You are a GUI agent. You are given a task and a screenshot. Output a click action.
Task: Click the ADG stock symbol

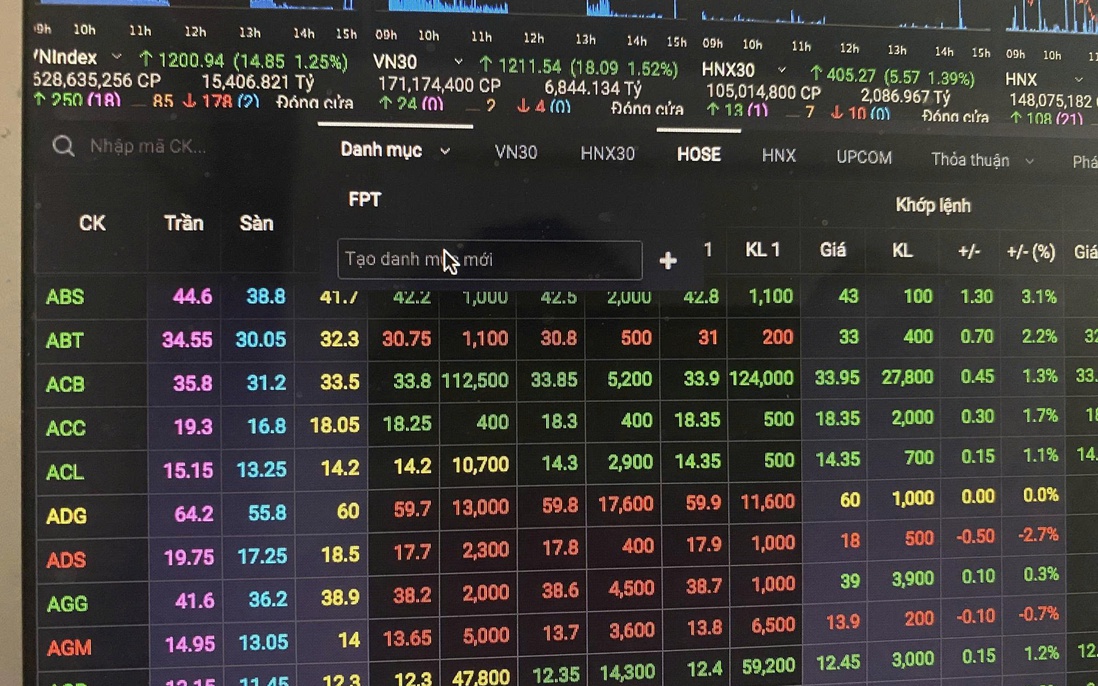click(x=66, y=516)
